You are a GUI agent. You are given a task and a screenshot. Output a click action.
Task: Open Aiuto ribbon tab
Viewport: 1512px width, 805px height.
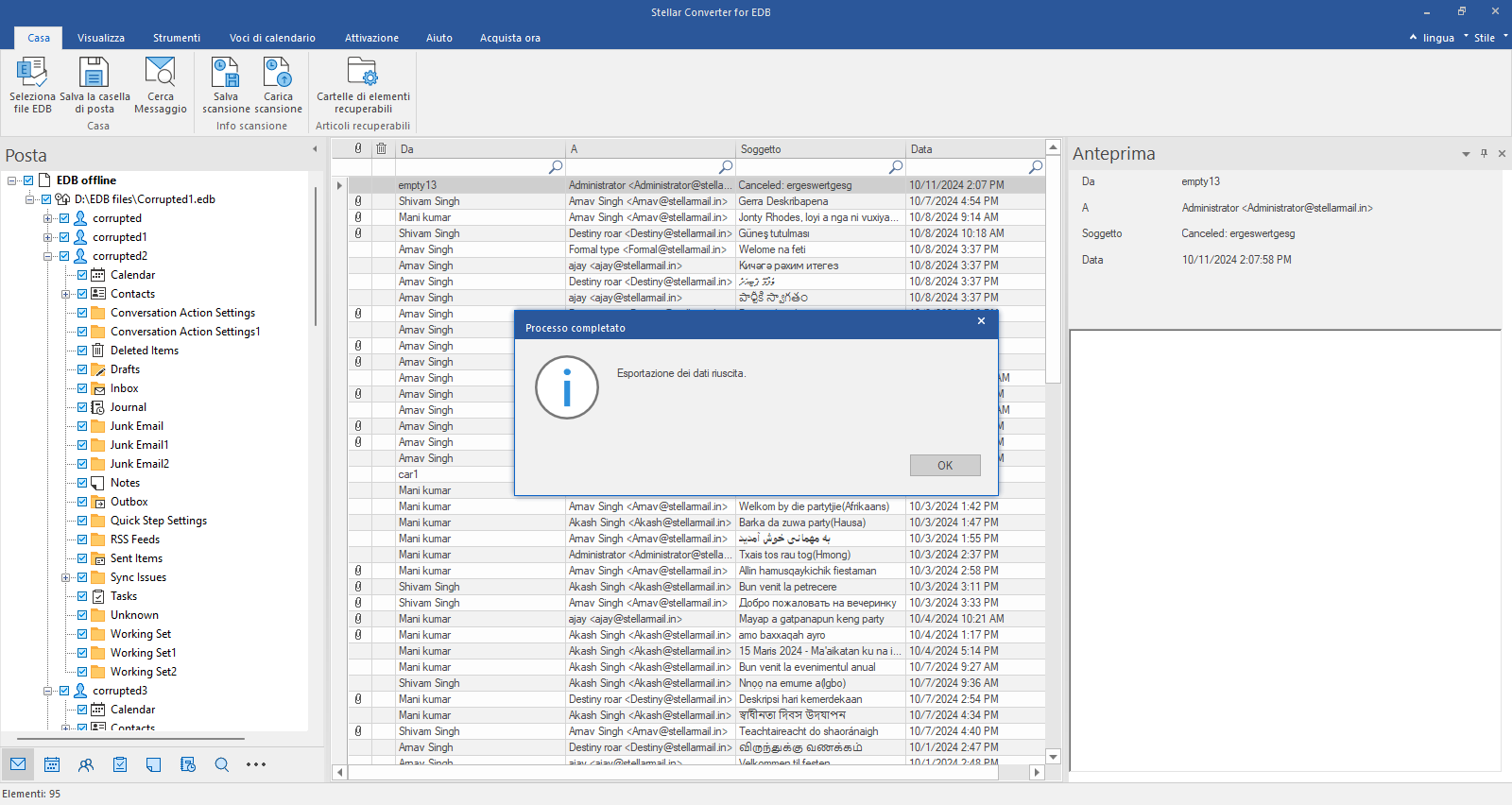pyautogui.click(x=439, y=38)
